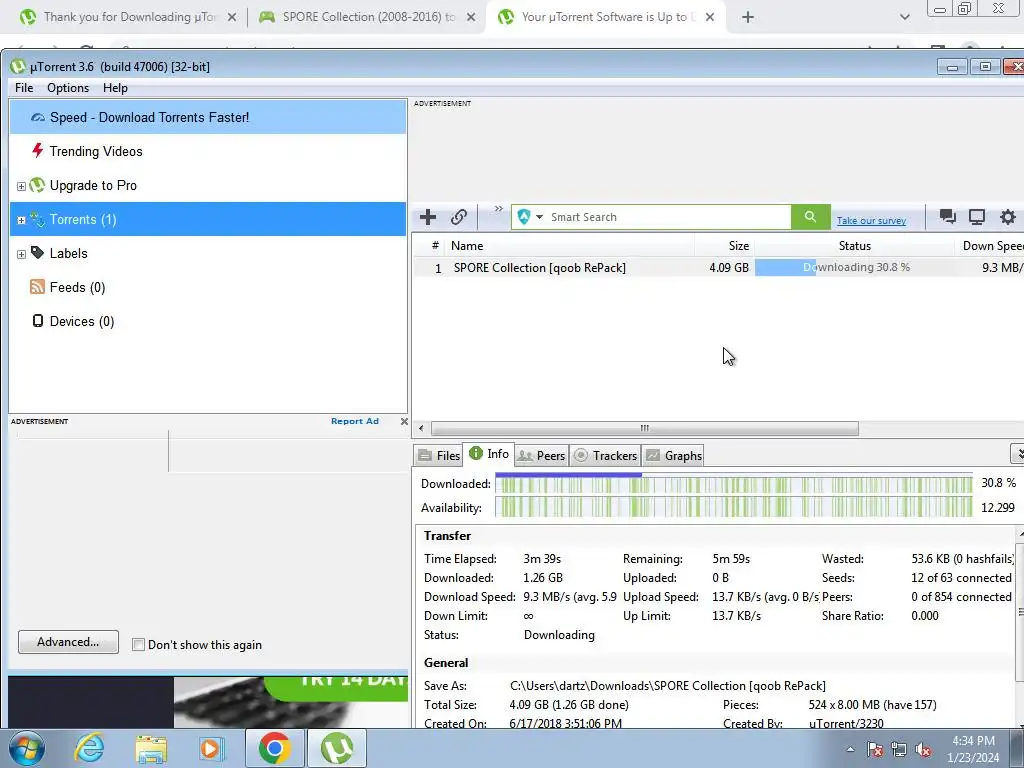Click the Upgrade to Pro uTorrent icon
The image size is (1024, 768).
click(37, 185)
